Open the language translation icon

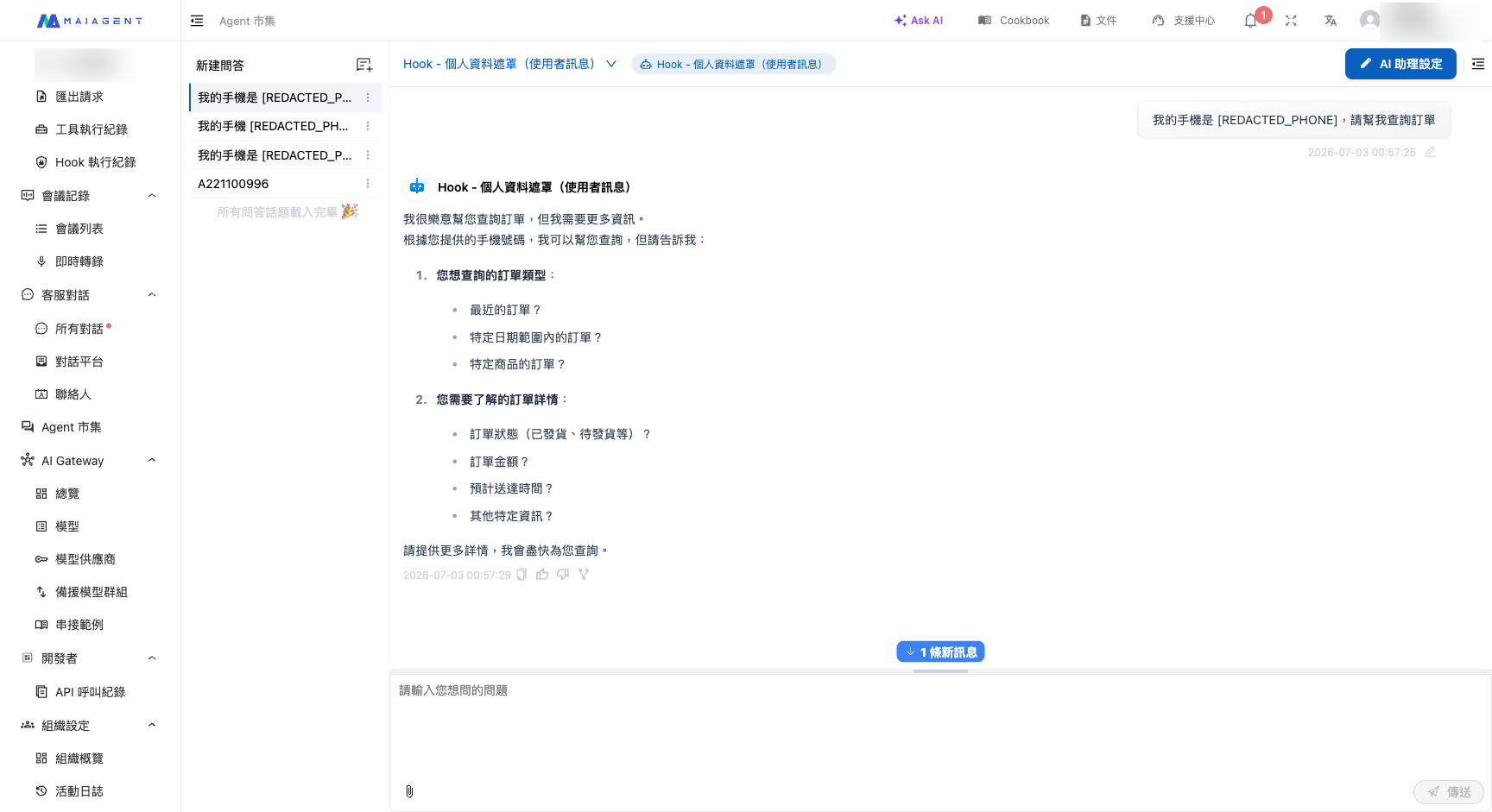click(x=1331, y=21)
